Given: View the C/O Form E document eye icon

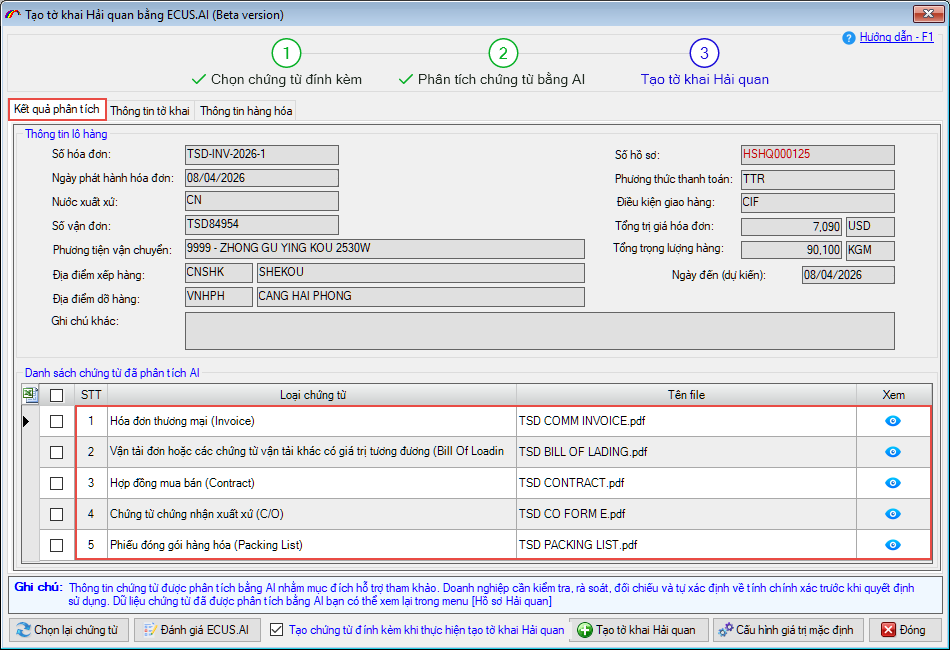Looking at the screenshot, I should 893,514.
